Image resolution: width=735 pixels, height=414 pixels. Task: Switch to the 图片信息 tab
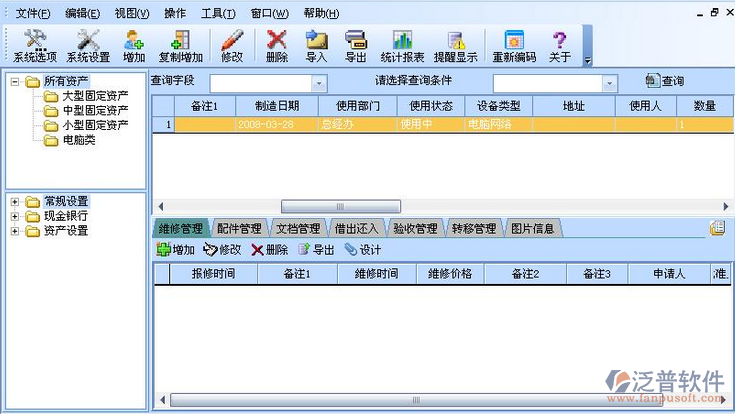[532, 228]
